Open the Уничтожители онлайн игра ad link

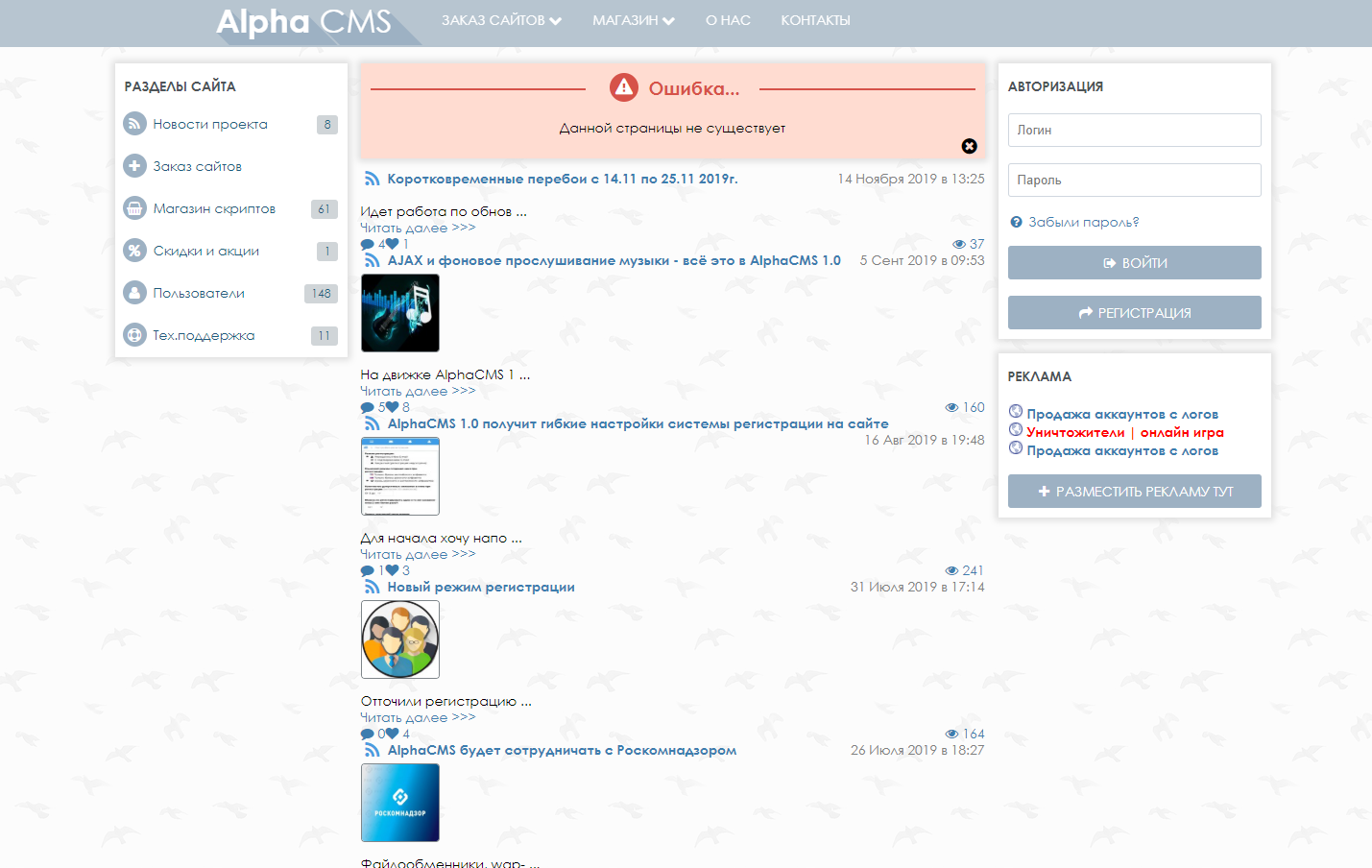click(x=1124, y=433)
